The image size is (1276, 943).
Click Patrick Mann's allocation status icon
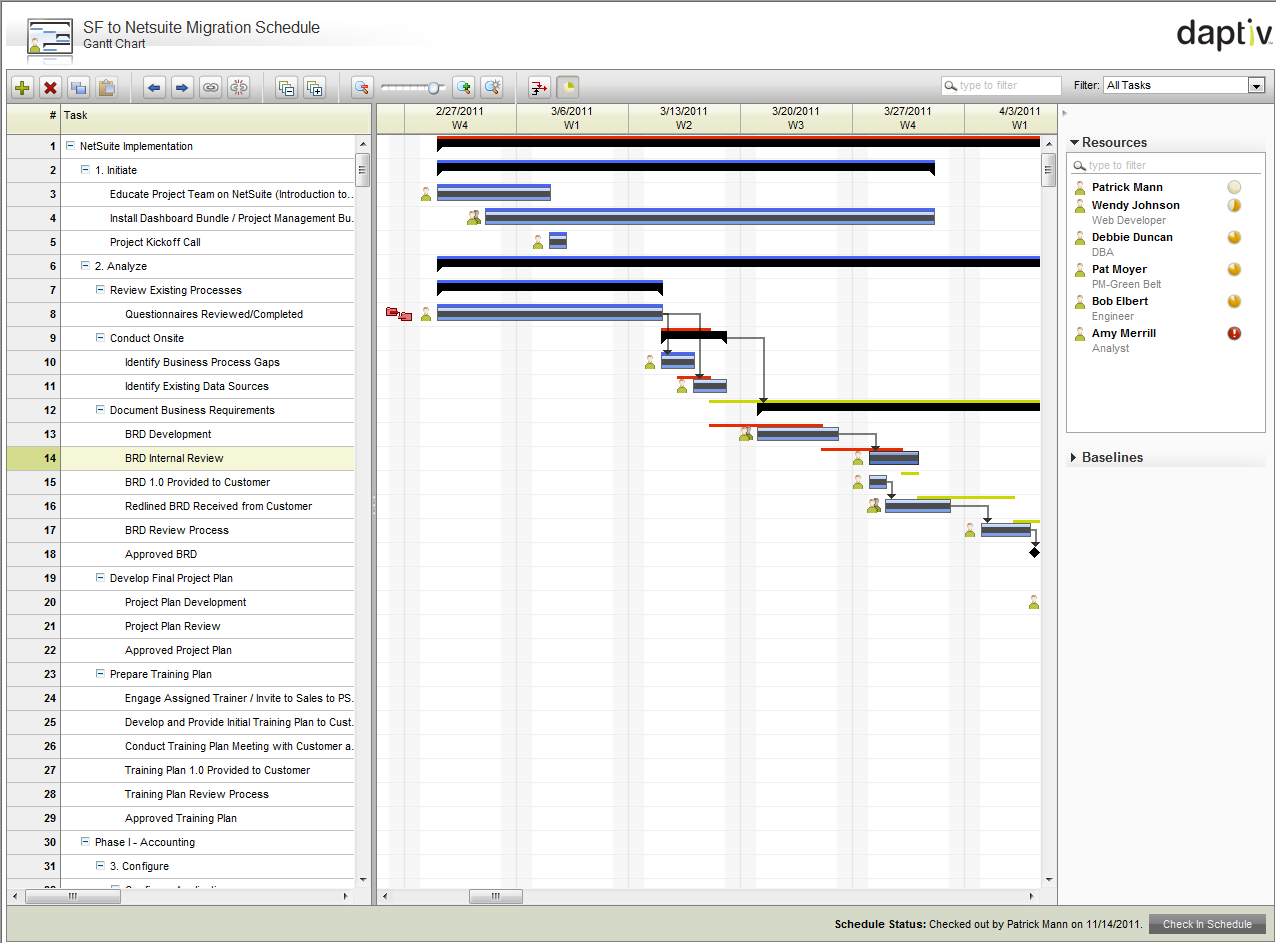pyautogui.click(x=1234, y=187)
